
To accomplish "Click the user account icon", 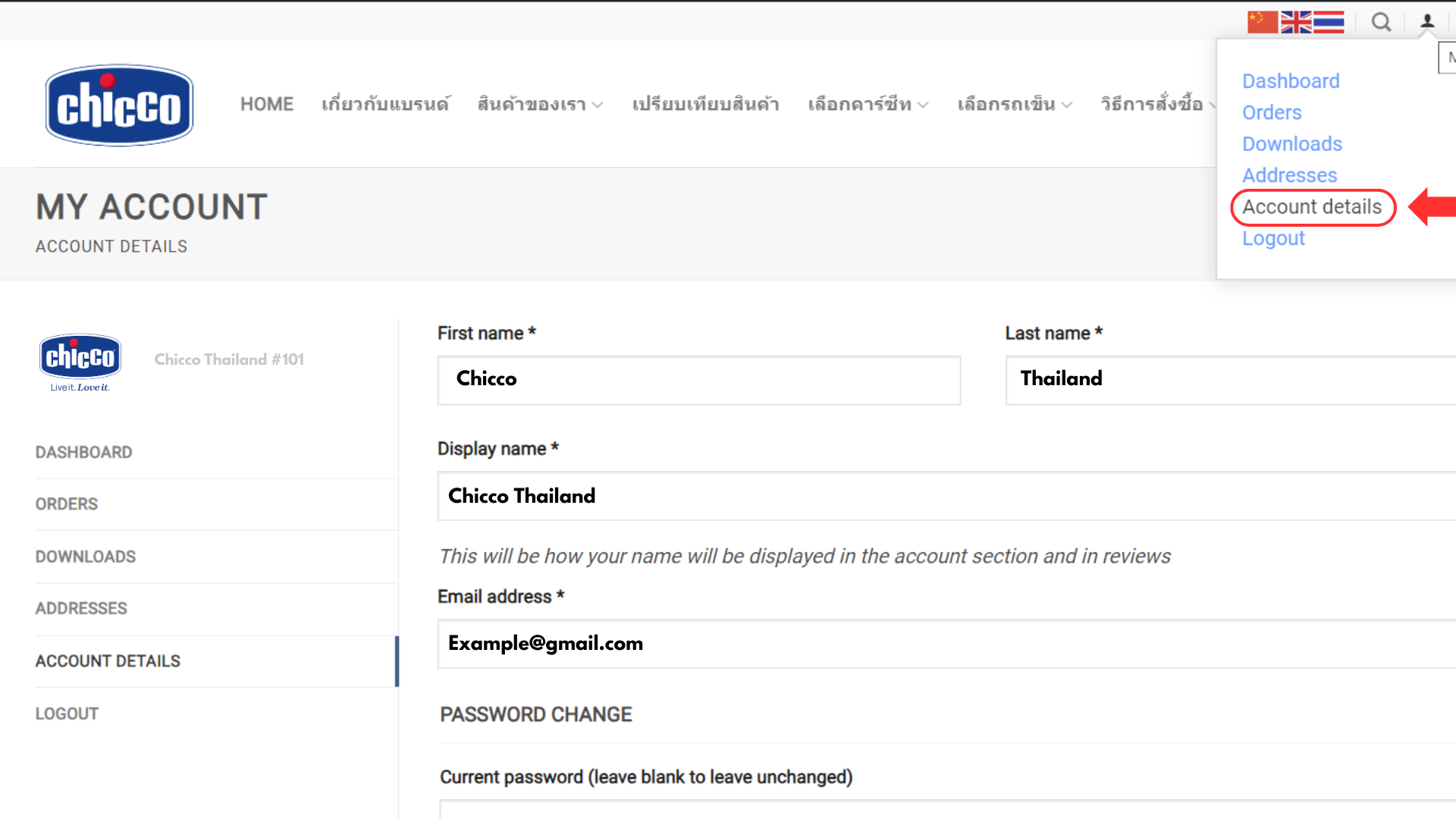I will point(1427,21).
